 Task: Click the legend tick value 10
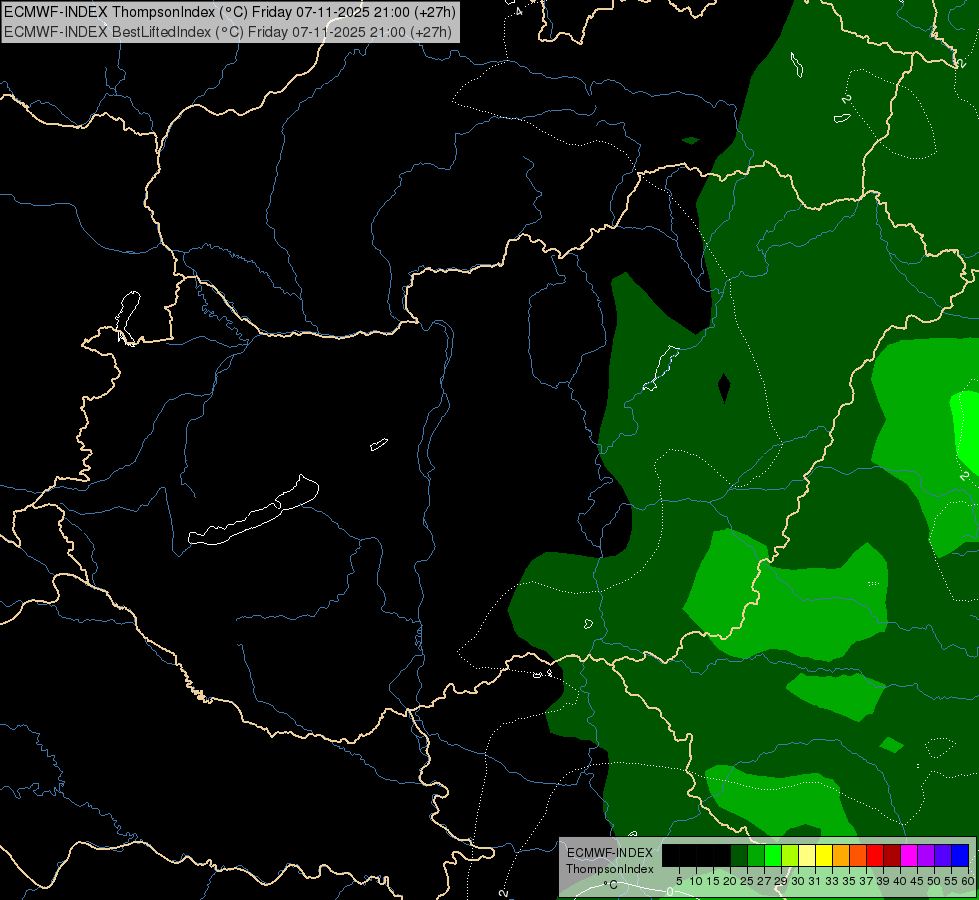(x=696, y=881)
